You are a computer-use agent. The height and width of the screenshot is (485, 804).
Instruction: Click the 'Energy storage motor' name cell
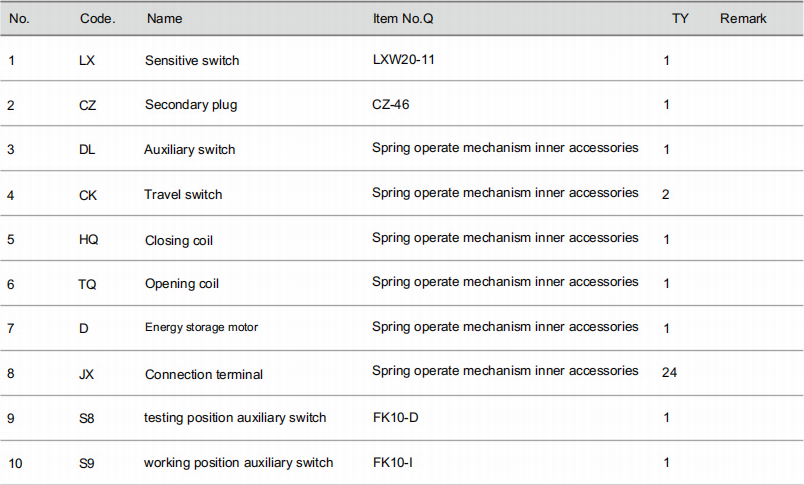201,327
